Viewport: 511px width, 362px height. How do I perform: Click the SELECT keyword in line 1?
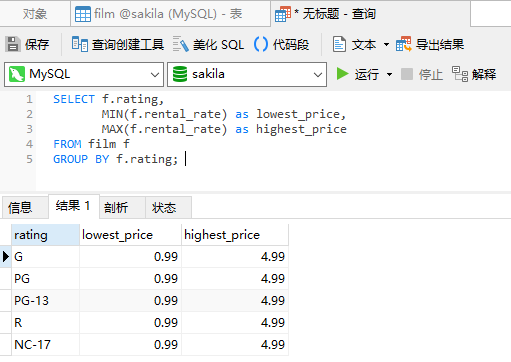pos(74,99)
